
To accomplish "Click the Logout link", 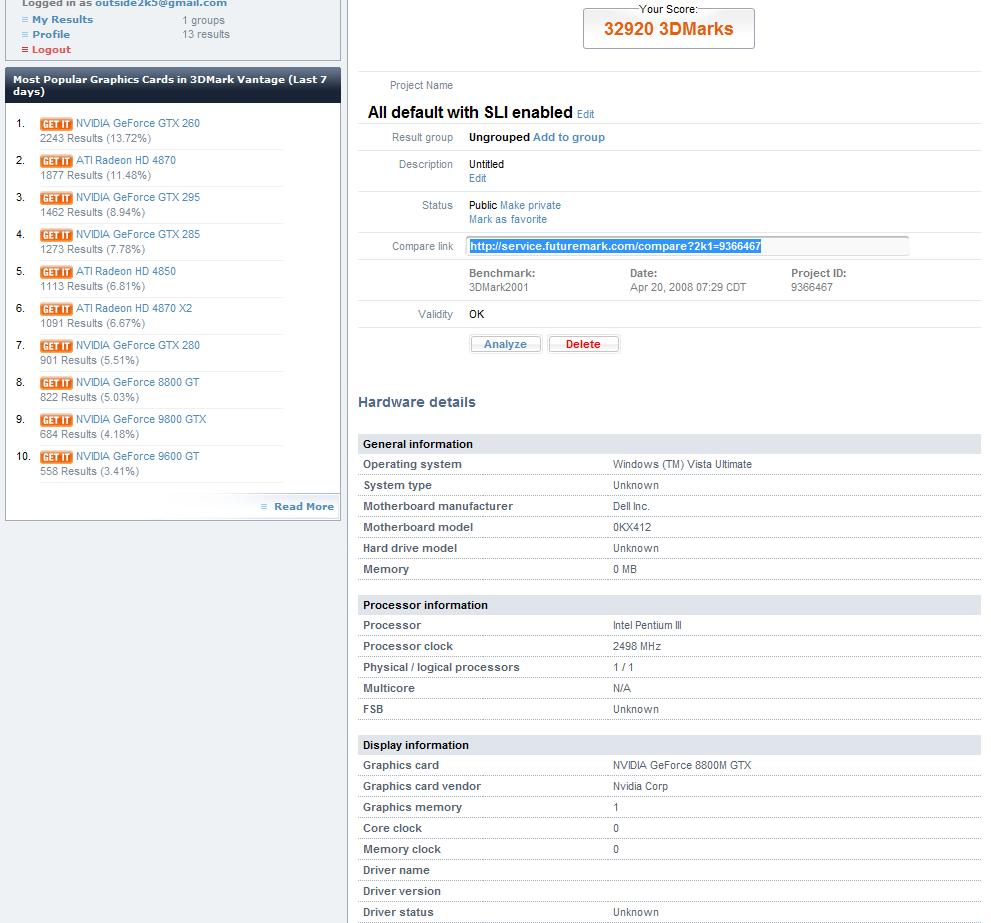I will coord(51,50).
